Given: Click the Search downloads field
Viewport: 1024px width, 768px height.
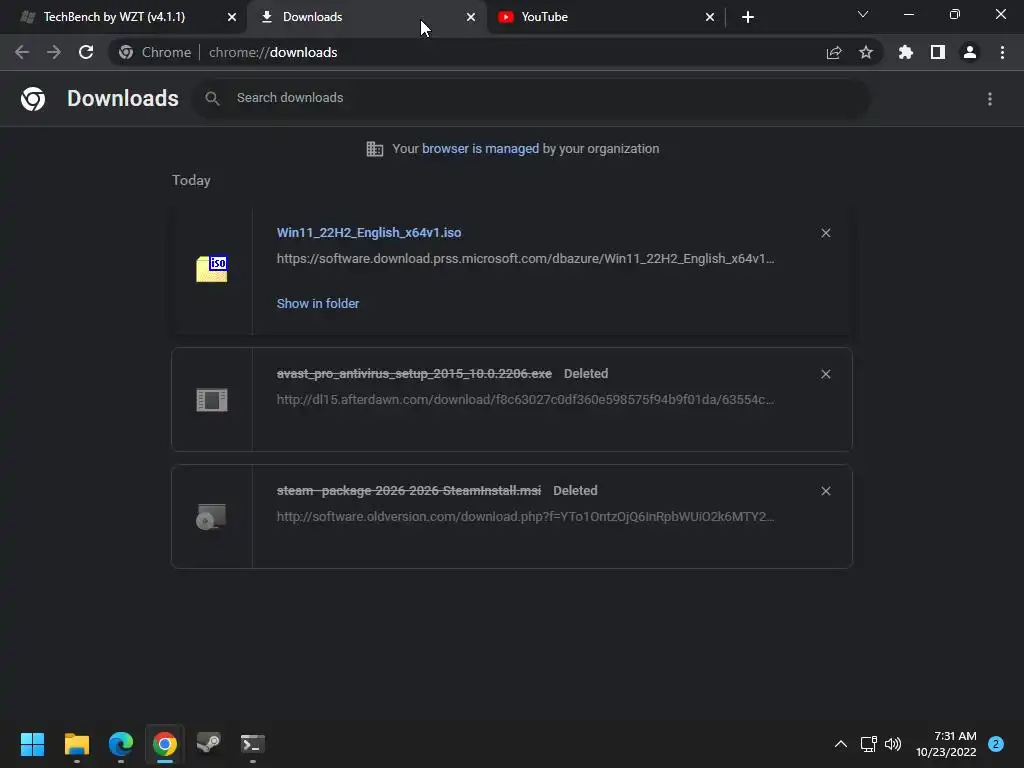Looking at the screenshot, I should click(532, 98).
